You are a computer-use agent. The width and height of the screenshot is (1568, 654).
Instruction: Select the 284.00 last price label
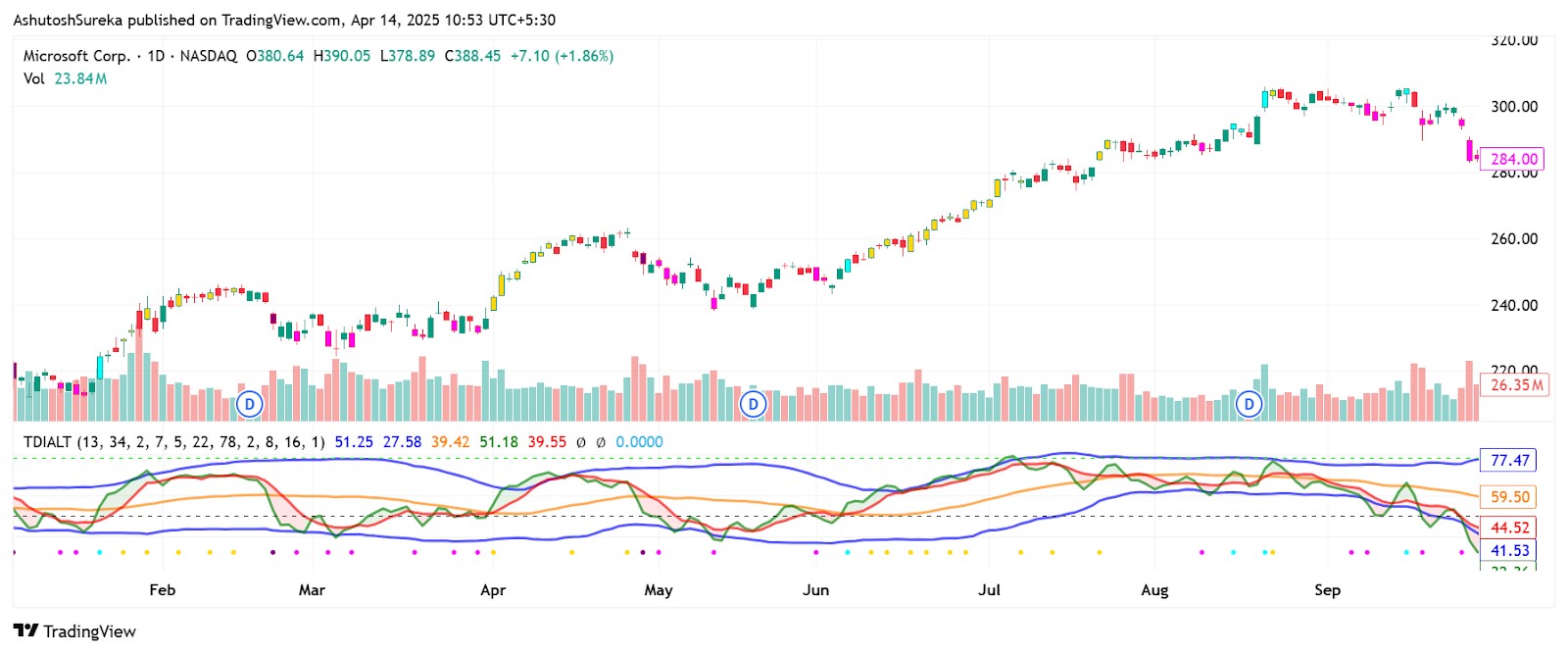pyautogui.click(x=1514, y=159)
